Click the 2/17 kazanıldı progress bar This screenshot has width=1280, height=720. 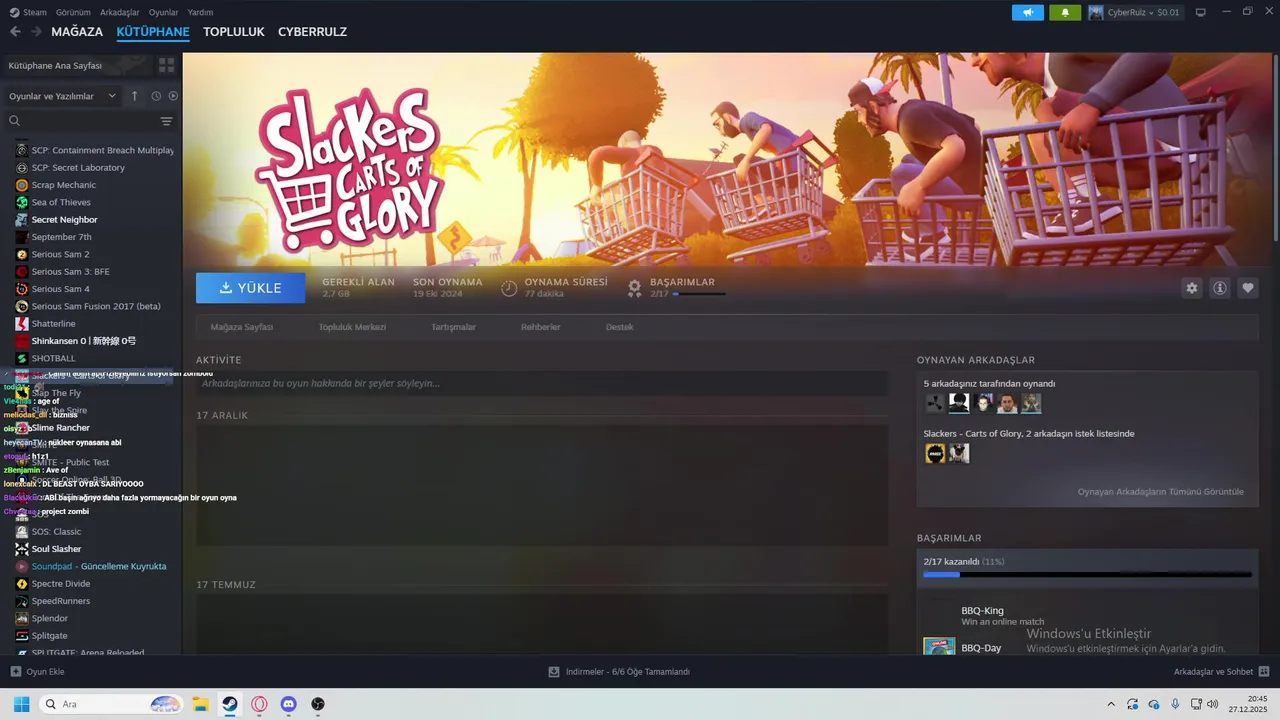[x=1087, y=575]
